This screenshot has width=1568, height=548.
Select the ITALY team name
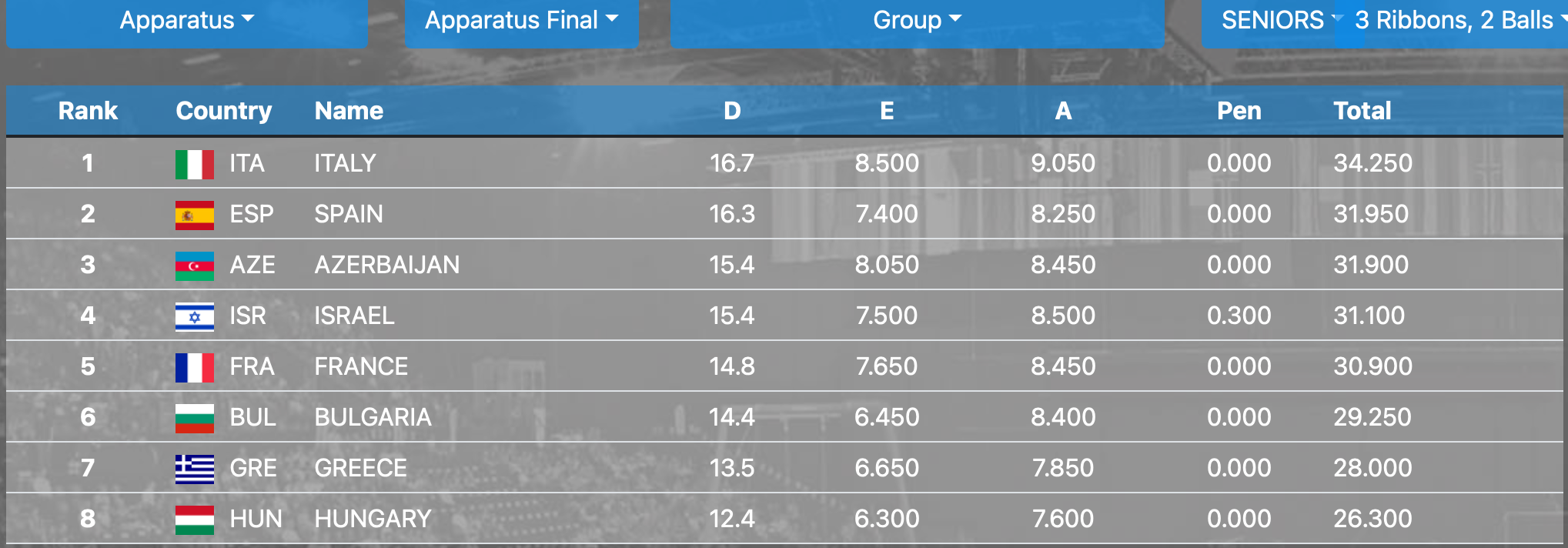click(x=345, y=163)
